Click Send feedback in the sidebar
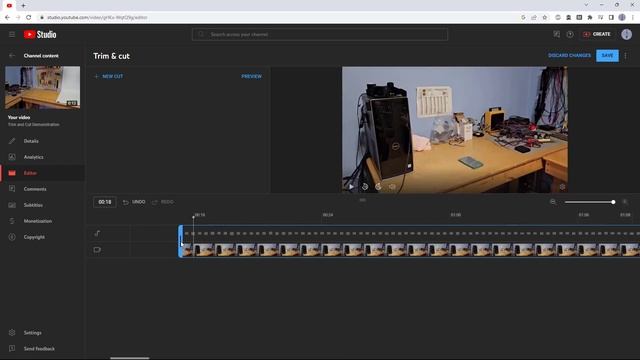 pos(39,349)
